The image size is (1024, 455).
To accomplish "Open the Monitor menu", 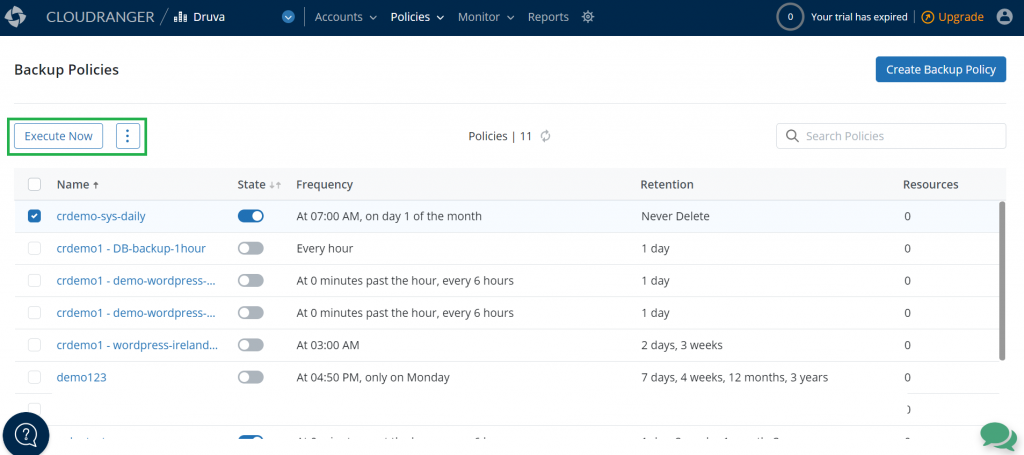I will (486, 18).
